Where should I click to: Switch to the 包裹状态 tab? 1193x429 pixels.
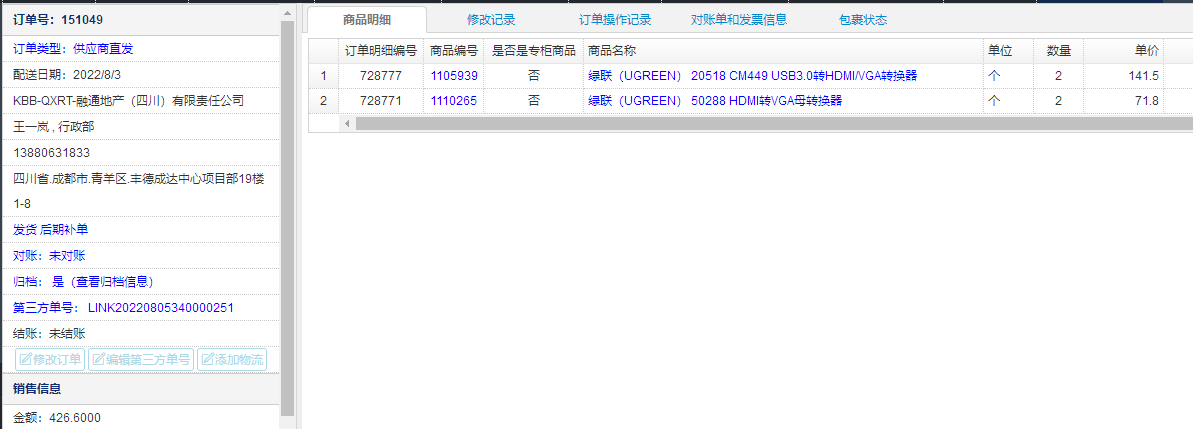(863, 20)
